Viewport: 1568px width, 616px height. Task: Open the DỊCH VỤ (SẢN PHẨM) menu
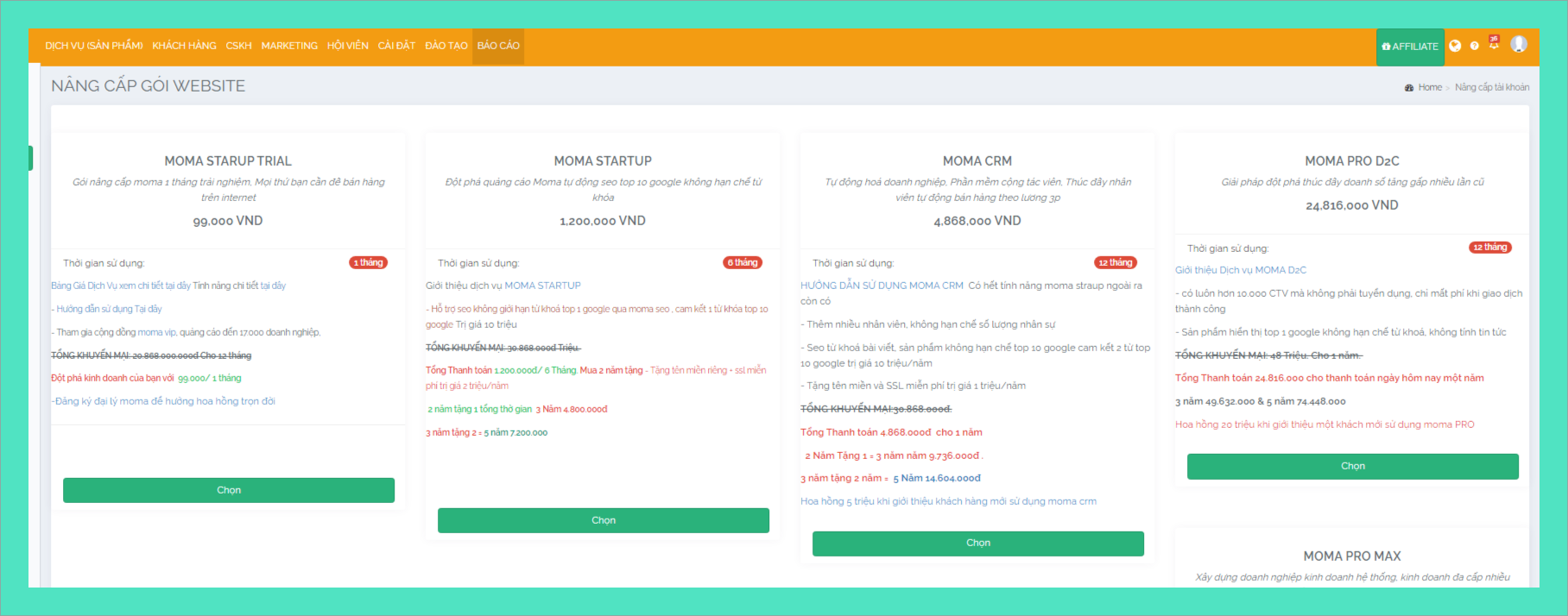93,46
